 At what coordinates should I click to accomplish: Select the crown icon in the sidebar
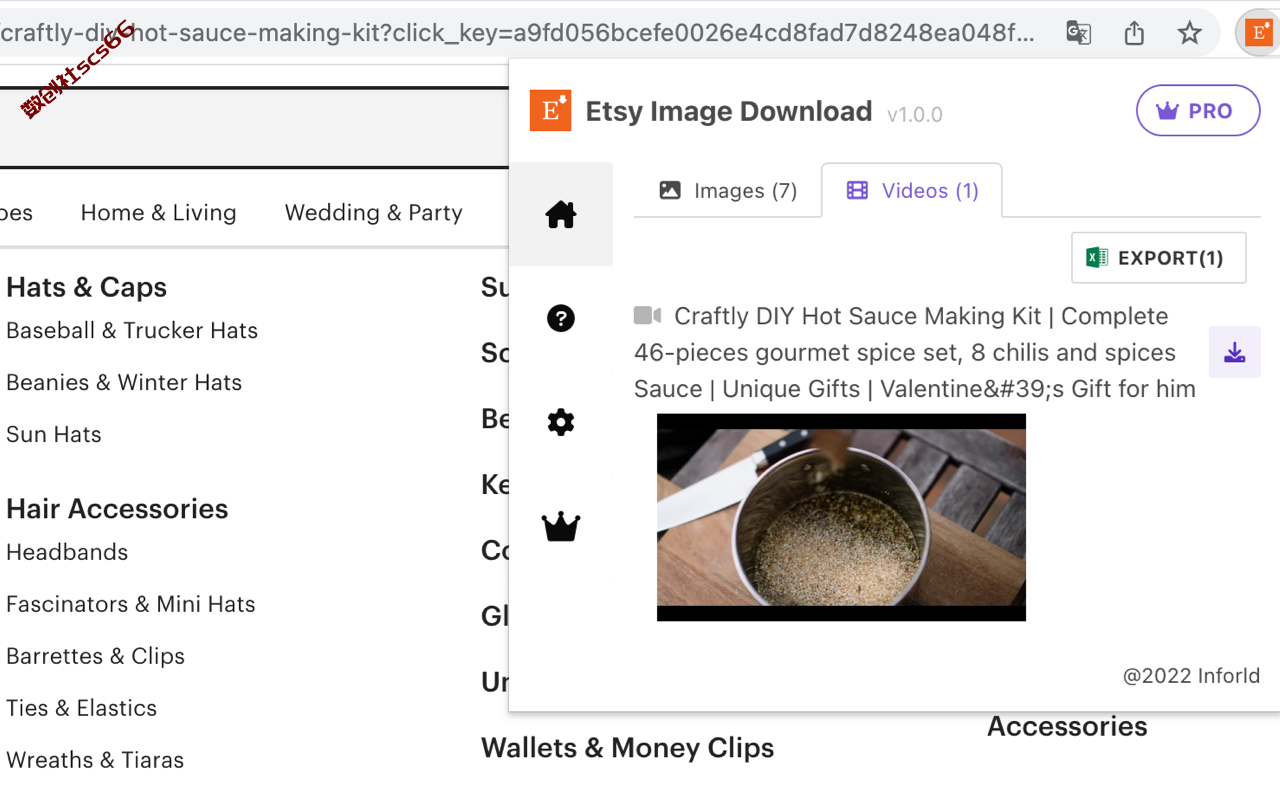561,526
